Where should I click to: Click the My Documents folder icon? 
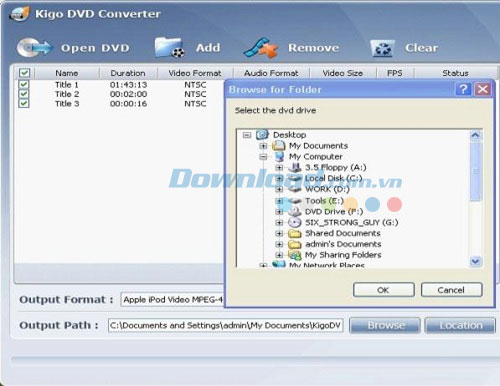pos(279,146)
